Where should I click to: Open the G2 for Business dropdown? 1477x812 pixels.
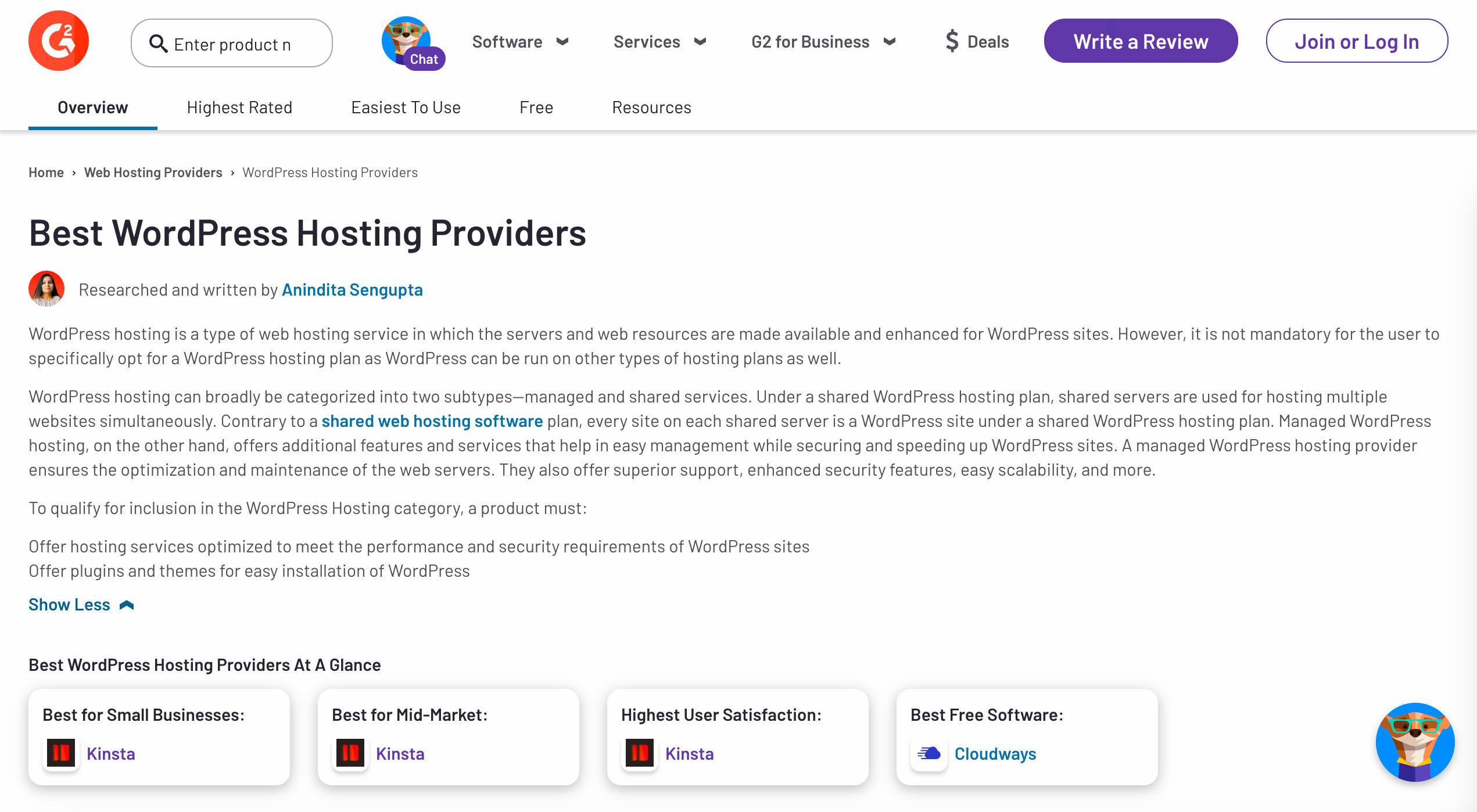[x=823, y=42]
